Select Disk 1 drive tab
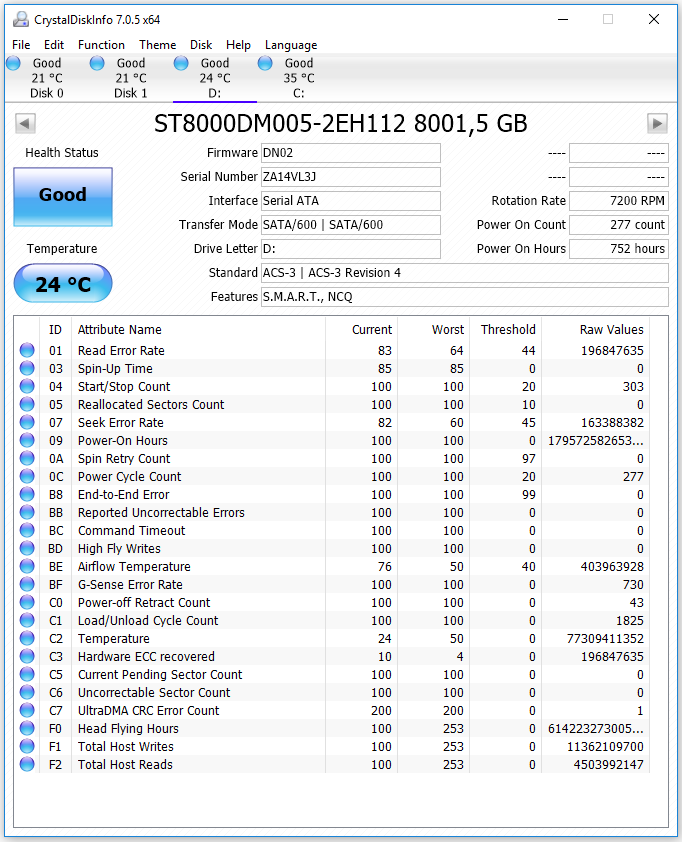 (x=130, y=78)
